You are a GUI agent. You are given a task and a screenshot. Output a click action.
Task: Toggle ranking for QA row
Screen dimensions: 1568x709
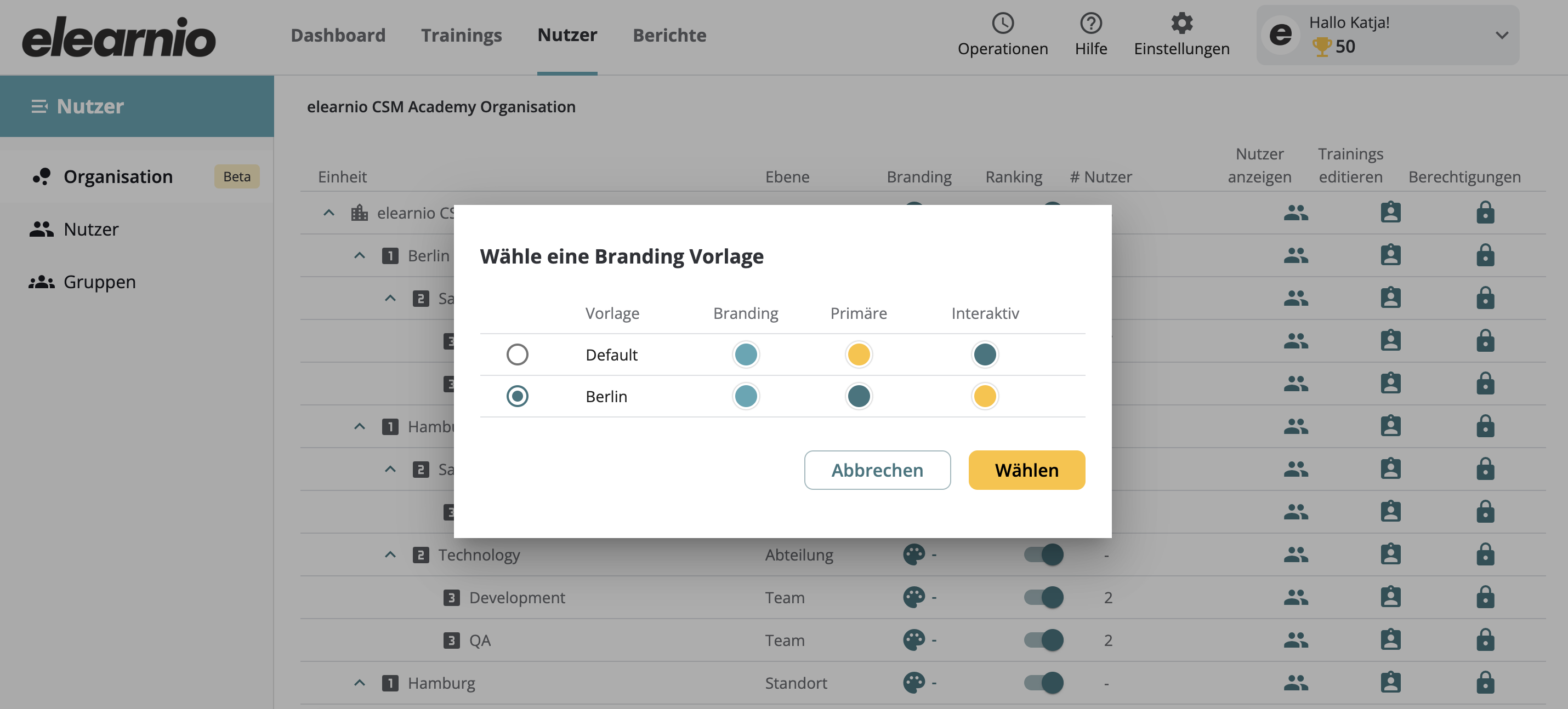pyautogui.click(x=1043, y=641)
